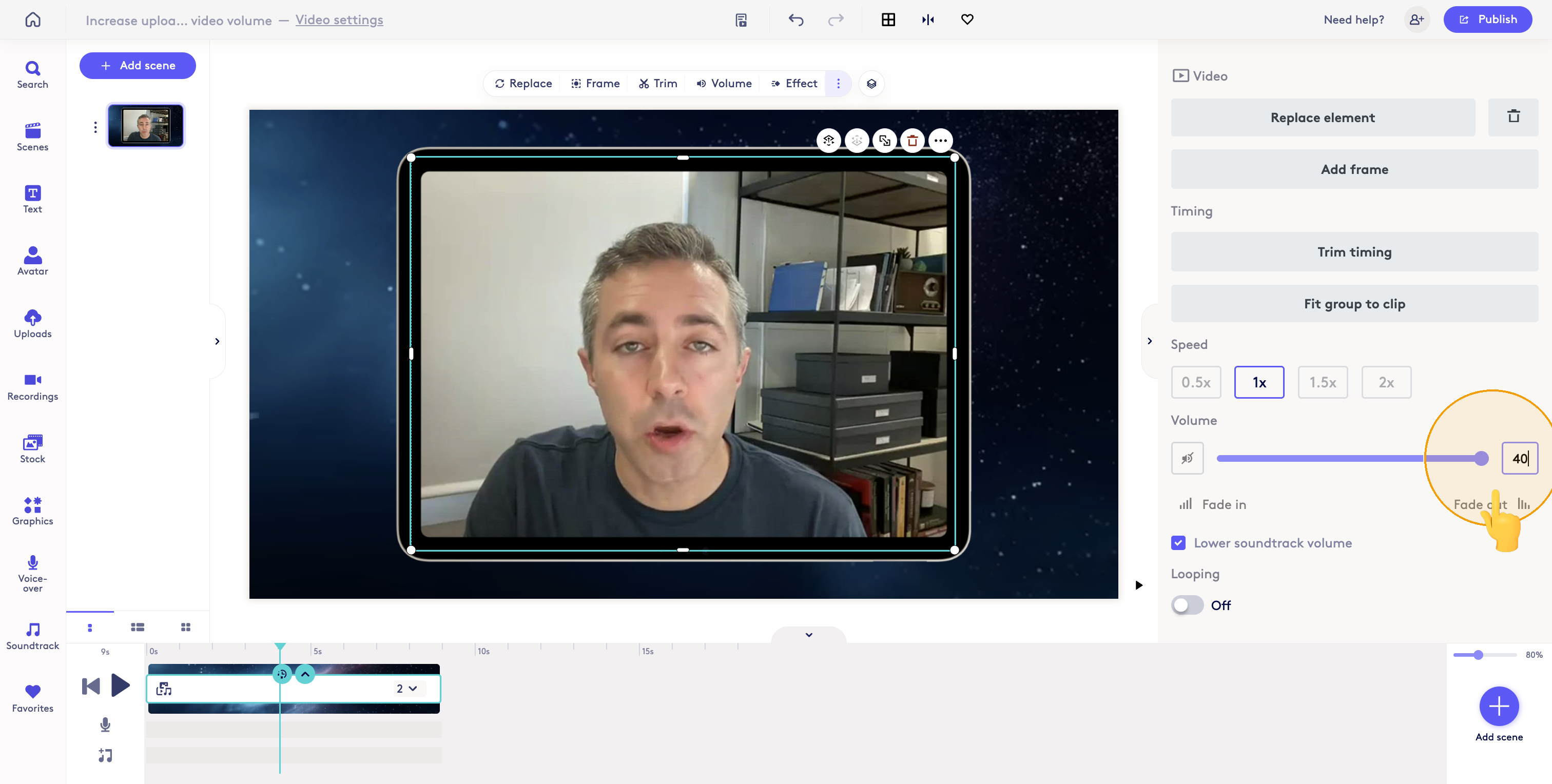Click the duplicate/resize icon above the video
This screenshot has height=784, width=1552.
pos(884,141)
